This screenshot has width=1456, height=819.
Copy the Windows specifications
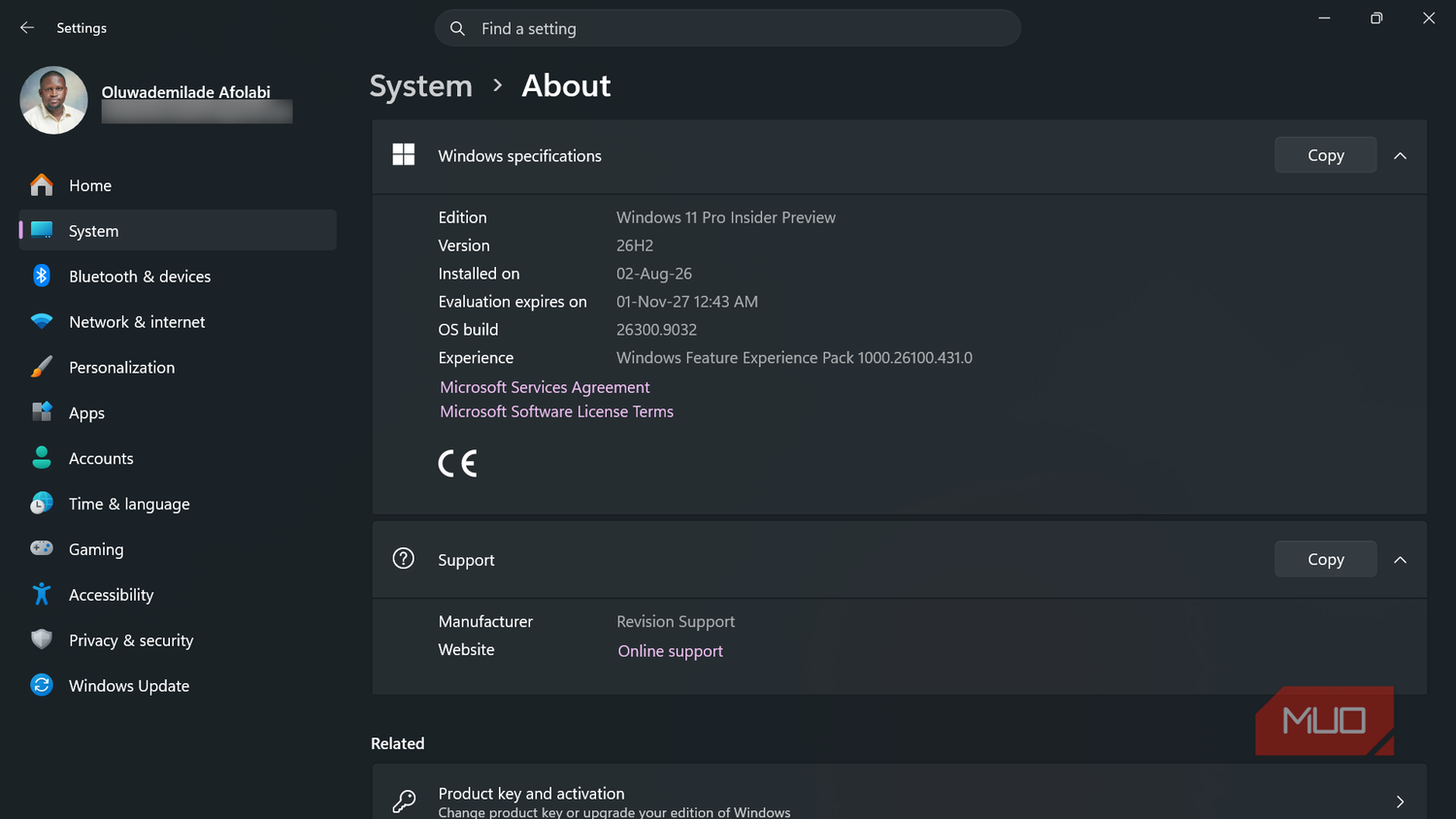(1325, 155)
